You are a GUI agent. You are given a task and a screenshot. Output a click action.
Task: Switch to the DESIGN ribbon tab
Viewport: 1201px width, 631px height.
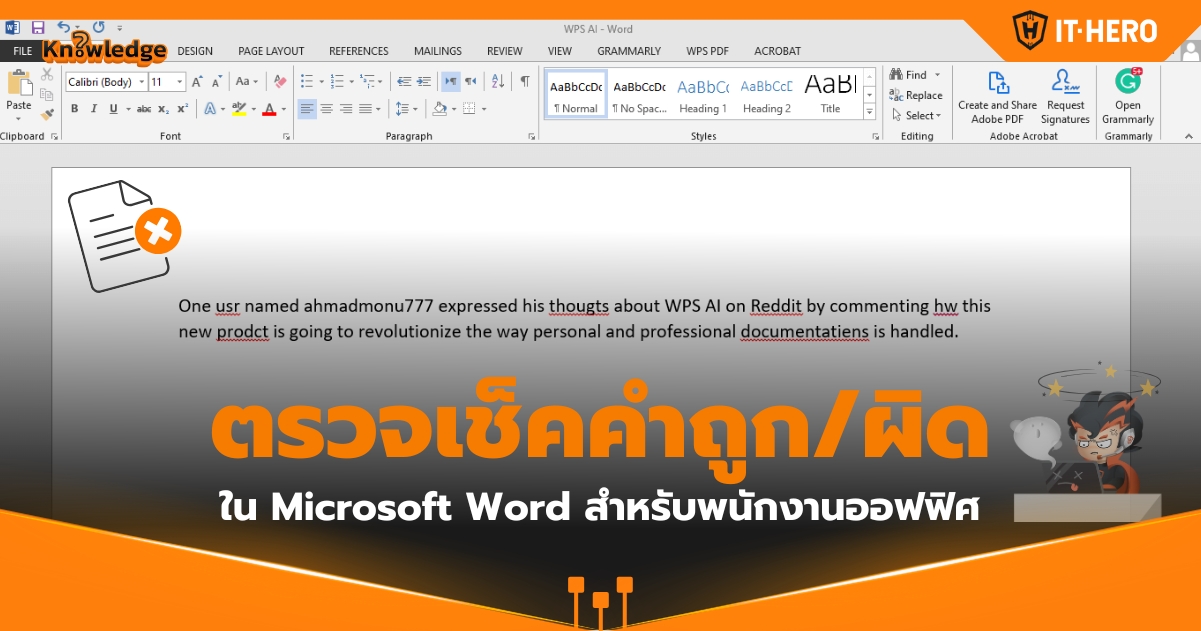[195, 51]
